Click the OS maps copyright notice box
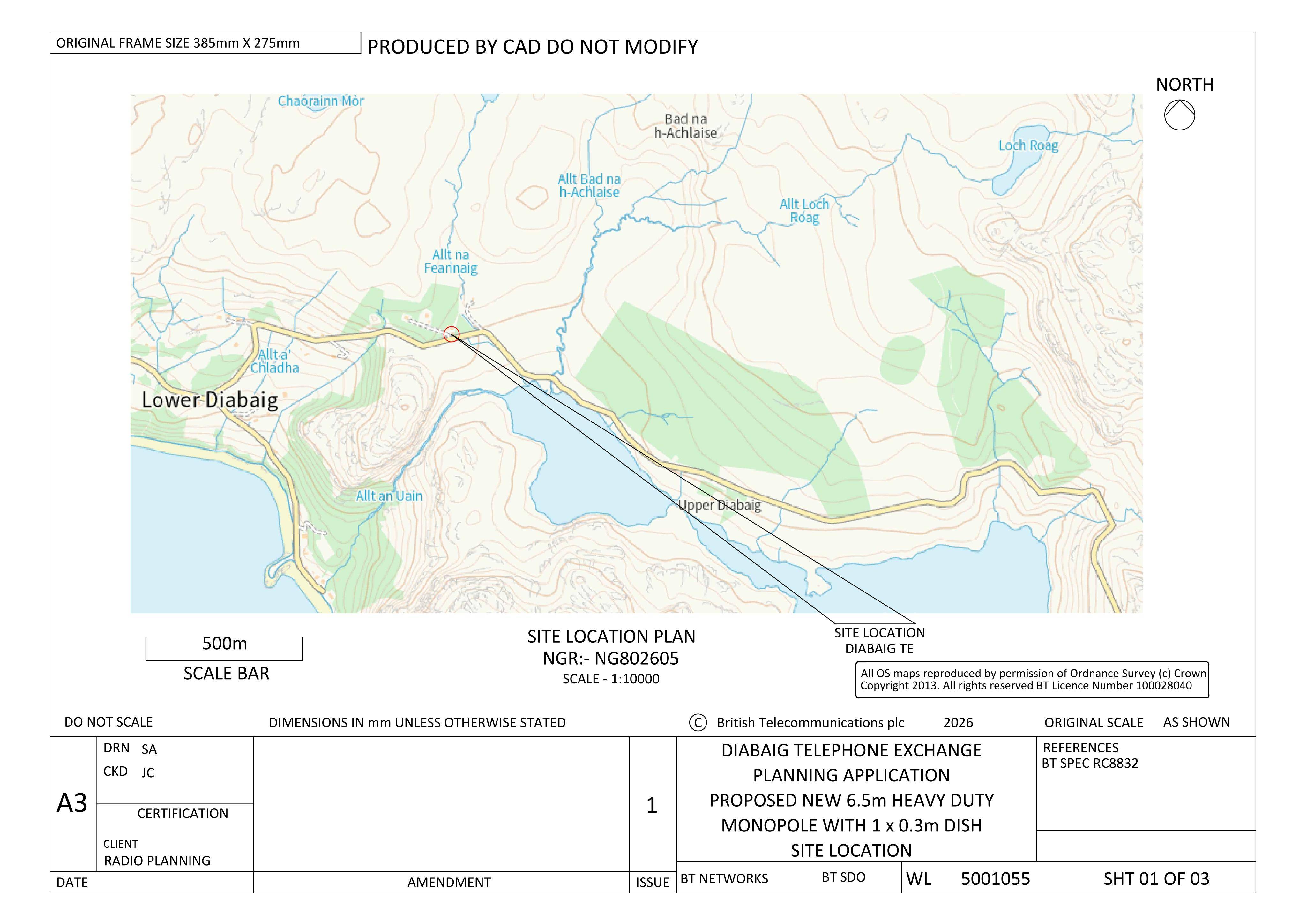The height and width of the screenshot is (924, 1307). tap(1032, 680)
